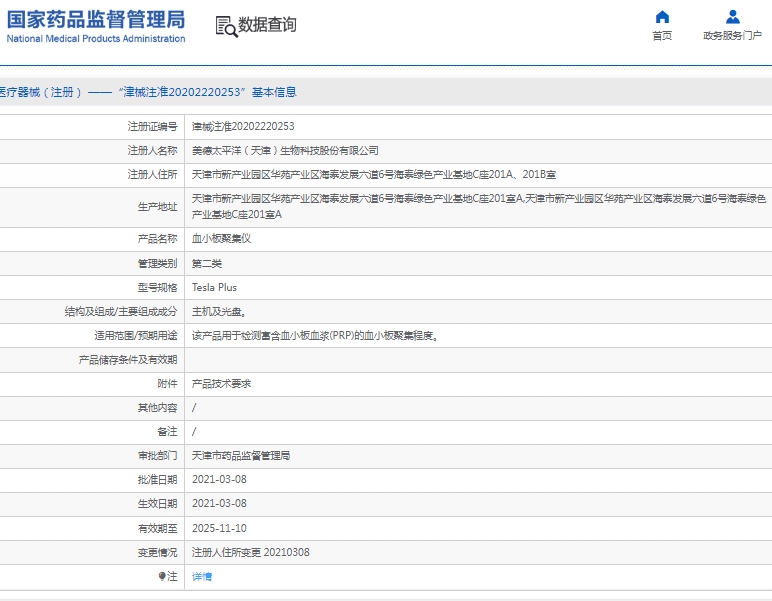Select the 其他内容 label
The image size is (772, 601).
click(x=158, y=408)
